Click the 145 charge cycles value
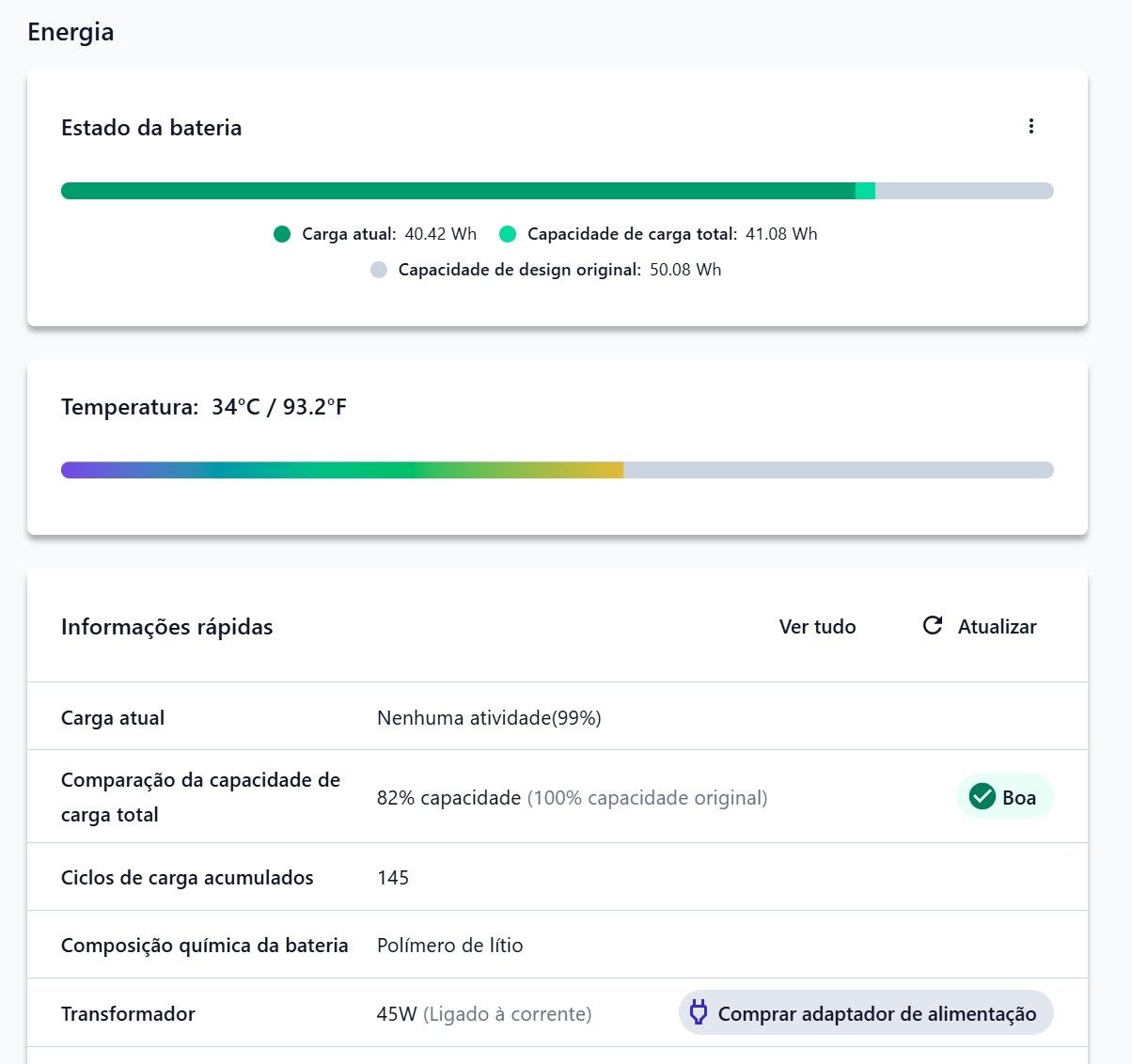This screenshot has width=1132, height=1064. point(393,878)
